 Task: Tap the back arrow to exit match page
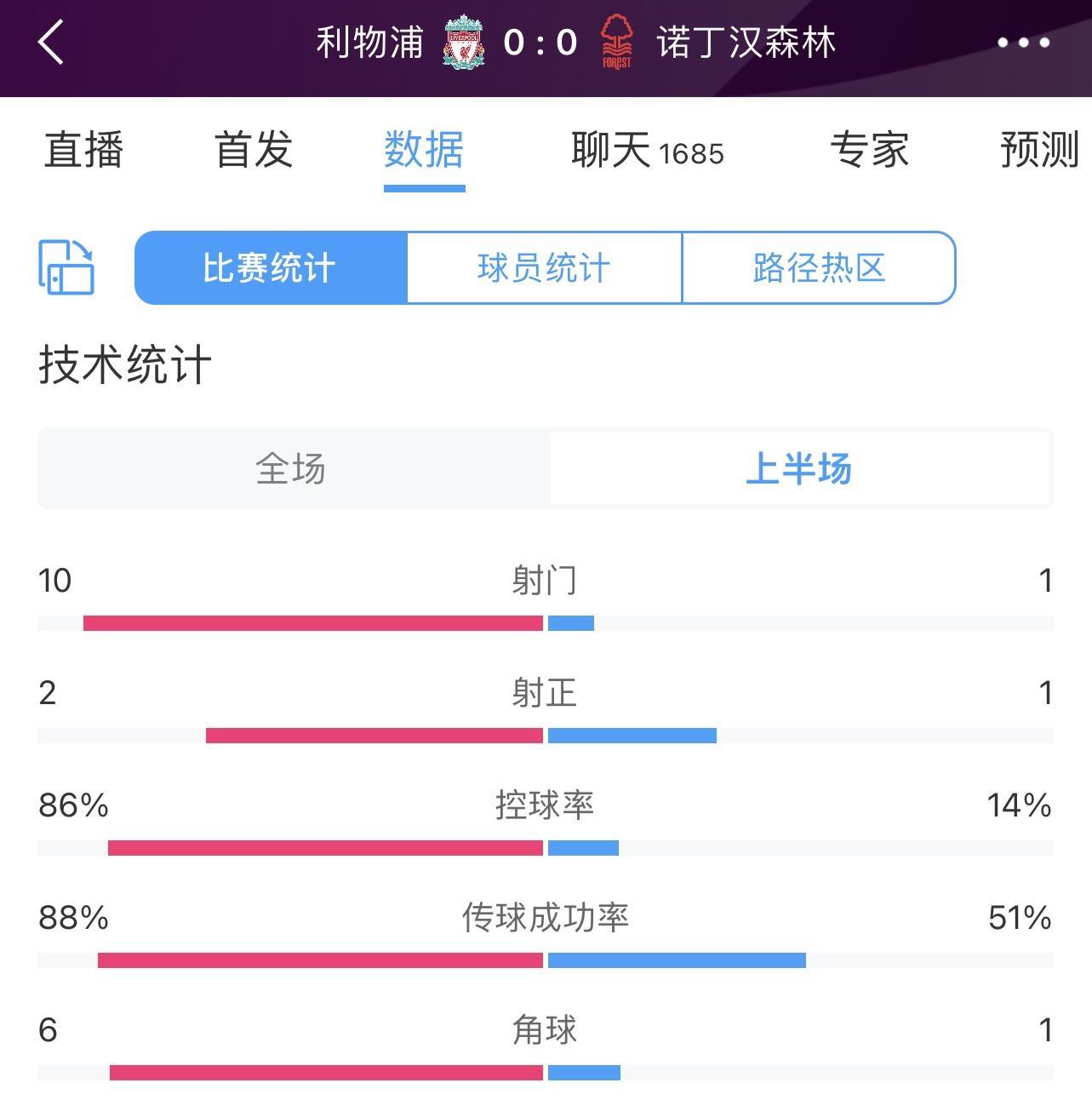[x=50, y=42]
